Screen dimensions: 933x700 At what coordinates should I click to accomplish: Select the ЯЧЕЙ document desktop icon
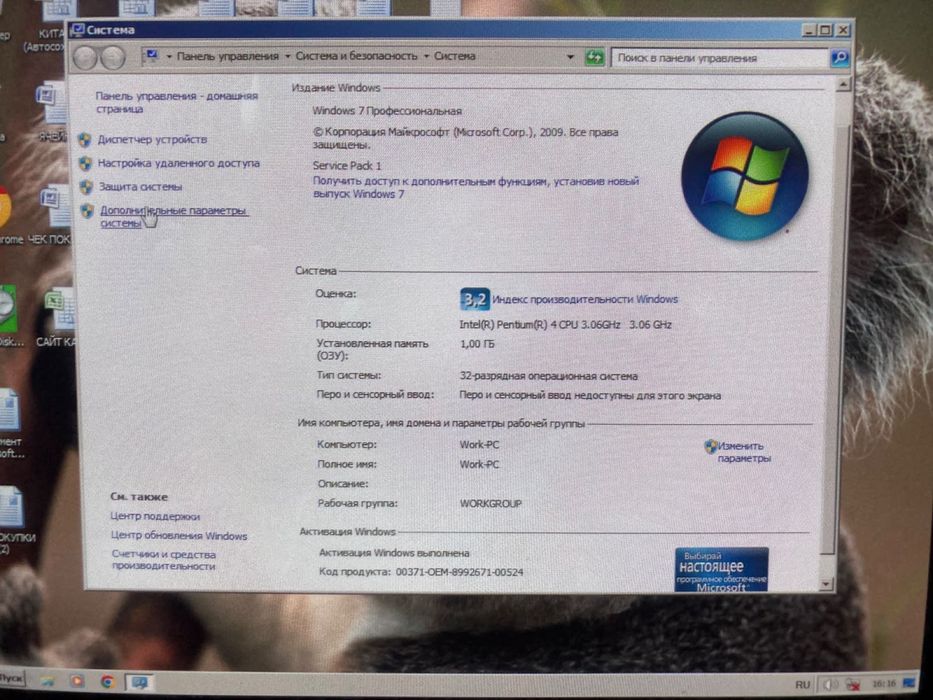pos(51,113)
